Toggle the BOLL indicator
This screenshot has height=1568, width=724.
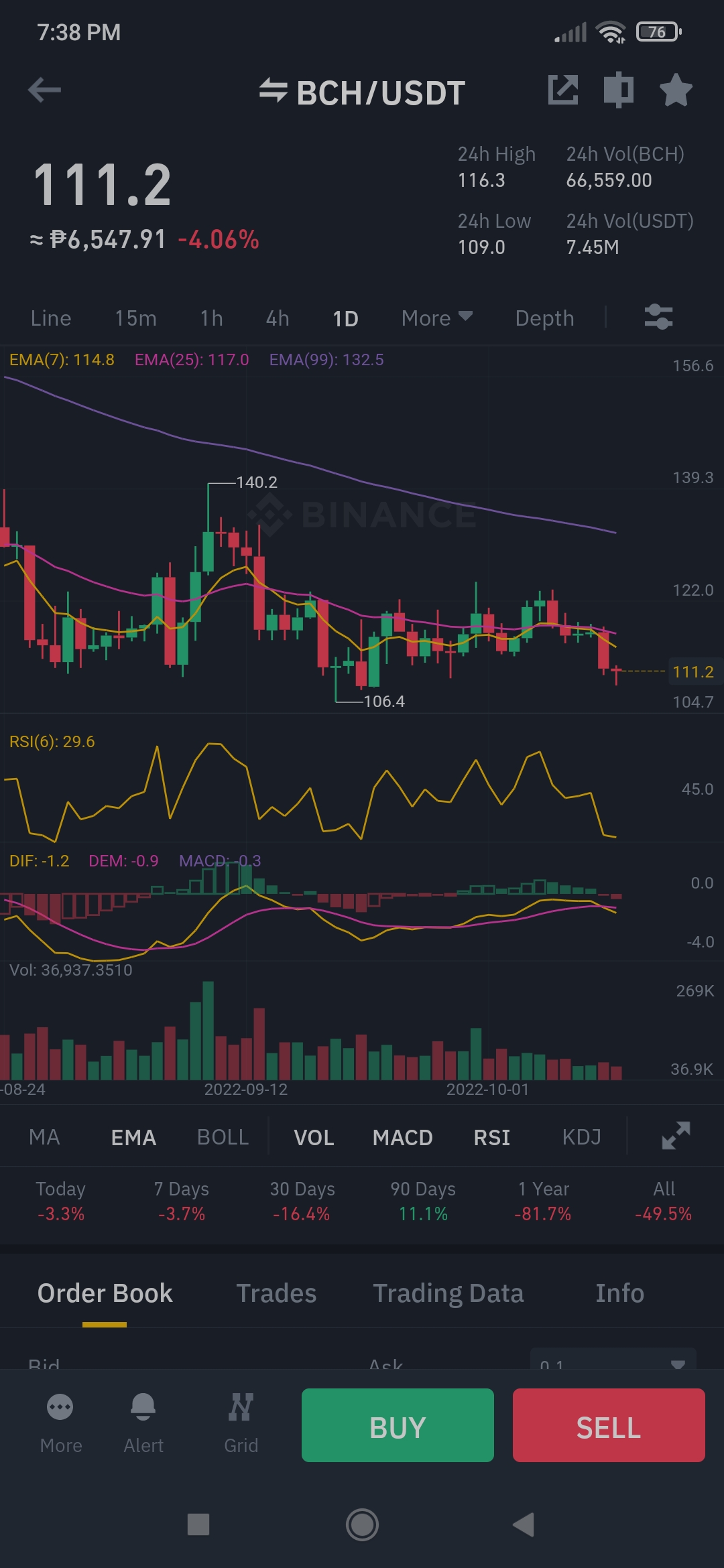[223, 1137]
